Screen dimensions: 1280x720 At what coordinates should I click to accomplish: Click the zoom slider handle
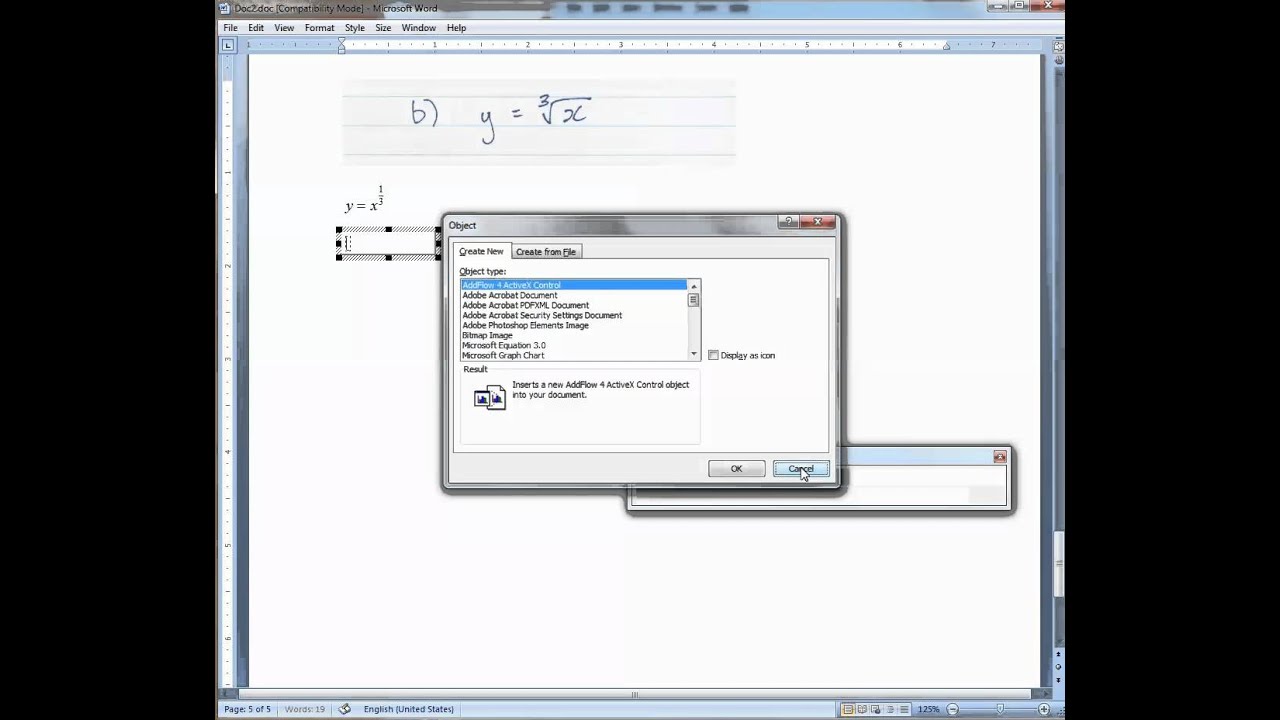[x=1000, y=709]
